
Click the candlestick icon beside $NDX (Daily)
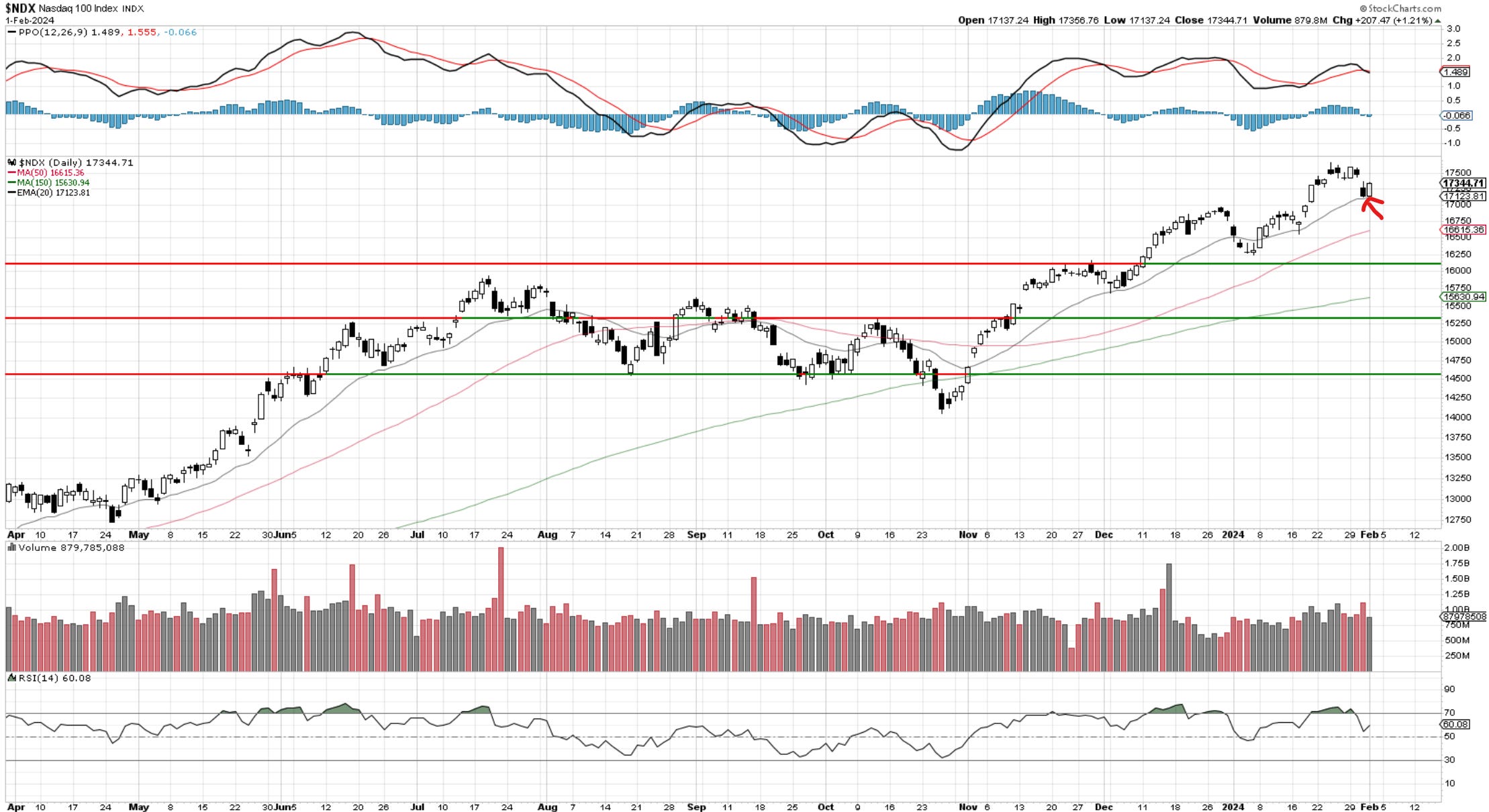click(x=12, y=162)
